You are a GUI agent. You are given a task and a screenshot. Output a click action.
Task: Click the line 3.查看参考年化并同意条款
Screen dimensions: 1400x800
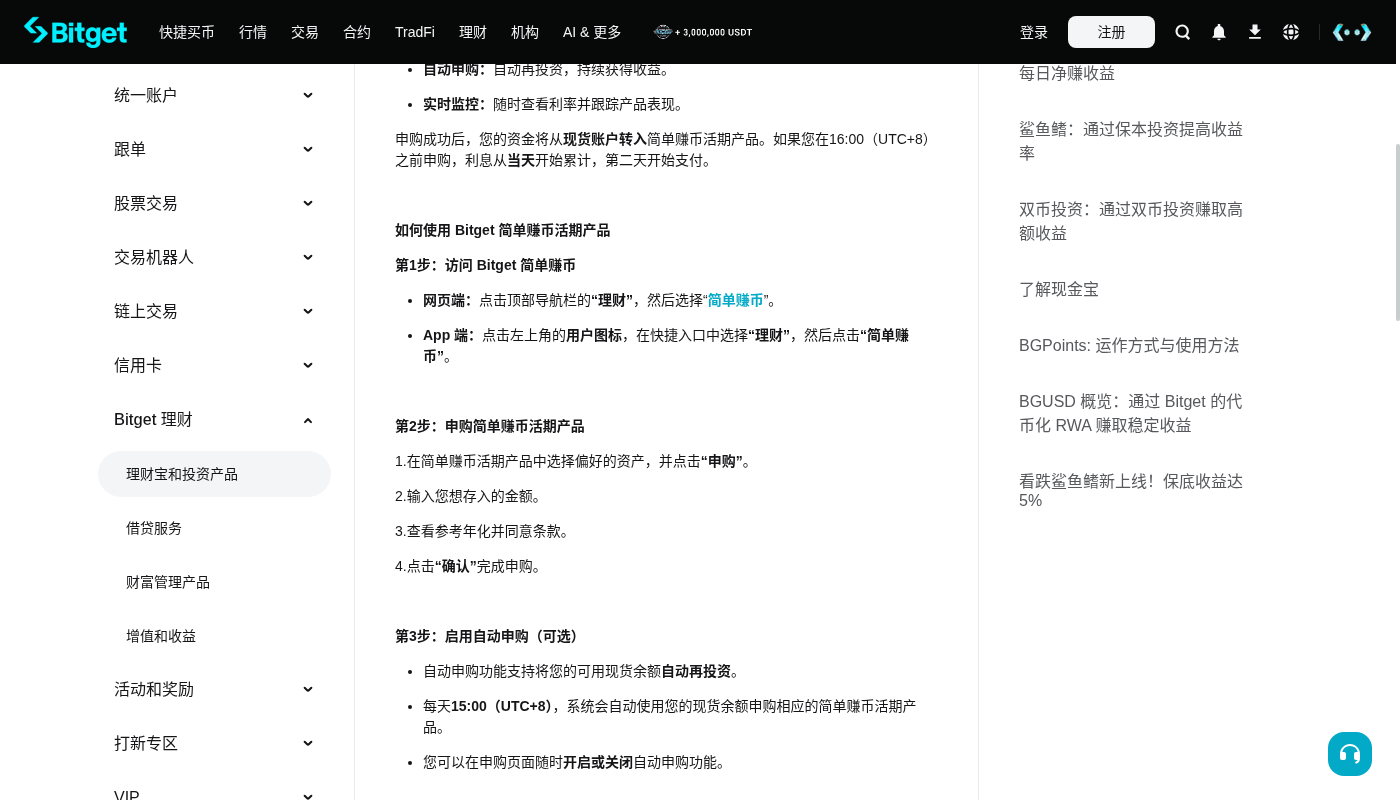pos(485,531)
